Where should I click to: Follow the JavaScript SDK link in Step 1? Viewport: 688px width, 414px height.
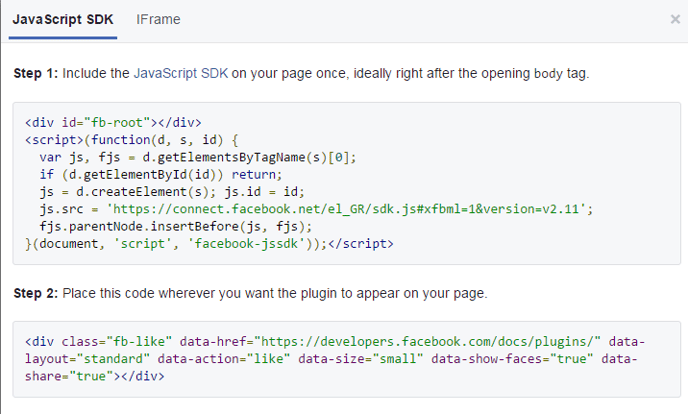click(x=181, y=73)
